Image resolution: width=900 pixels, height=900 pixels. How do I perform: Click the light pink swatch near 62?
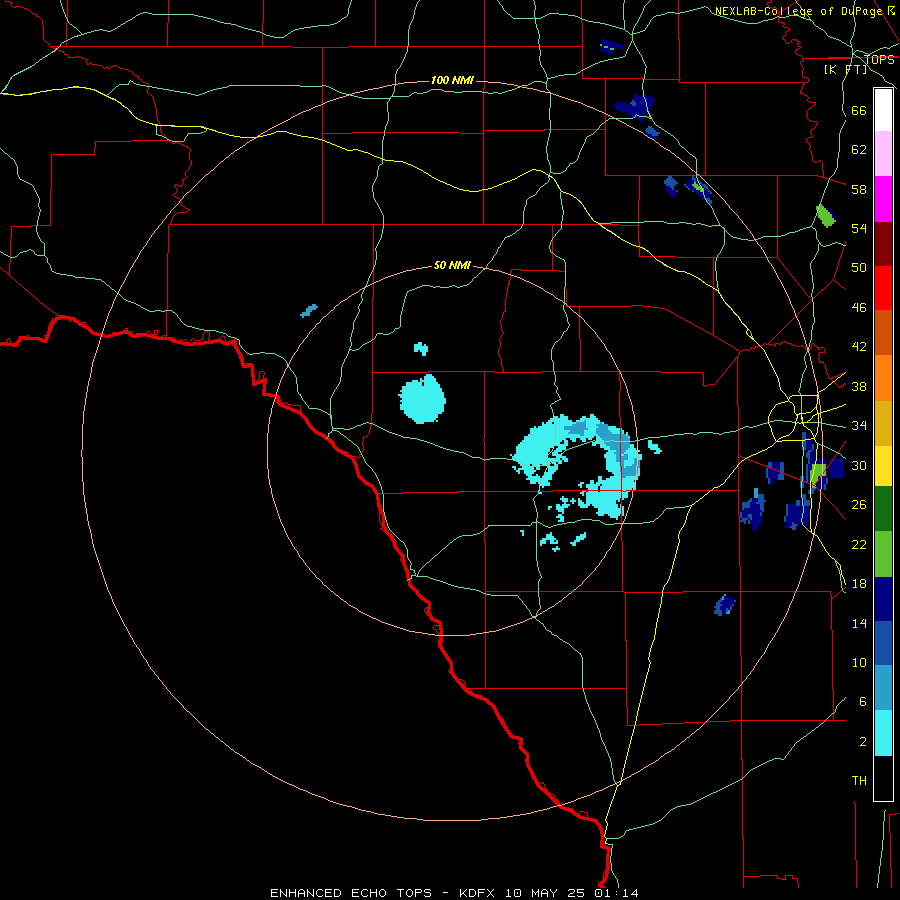click(883, 154)
